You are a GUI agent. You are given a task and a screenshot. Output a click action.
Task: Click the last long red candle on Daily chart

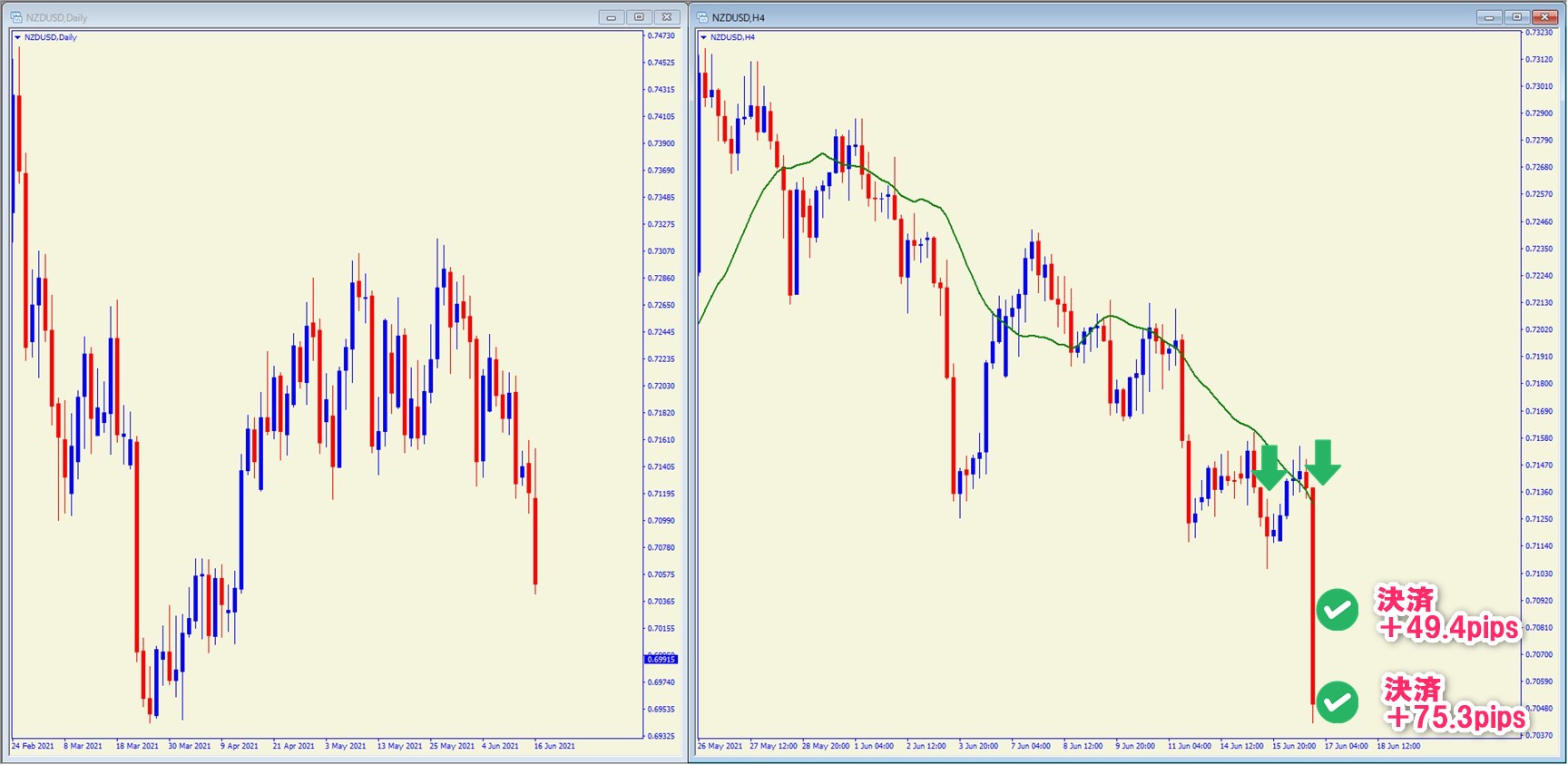535,542
